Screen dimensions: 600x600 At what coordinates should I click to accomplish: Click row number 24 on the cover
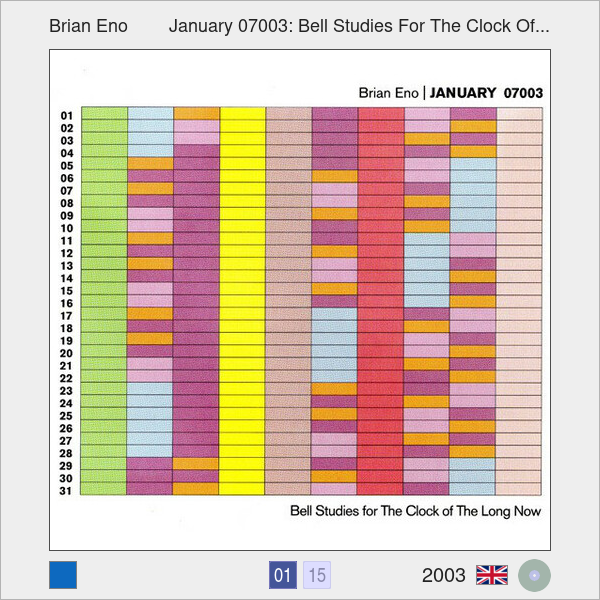[x=66, y=403]
